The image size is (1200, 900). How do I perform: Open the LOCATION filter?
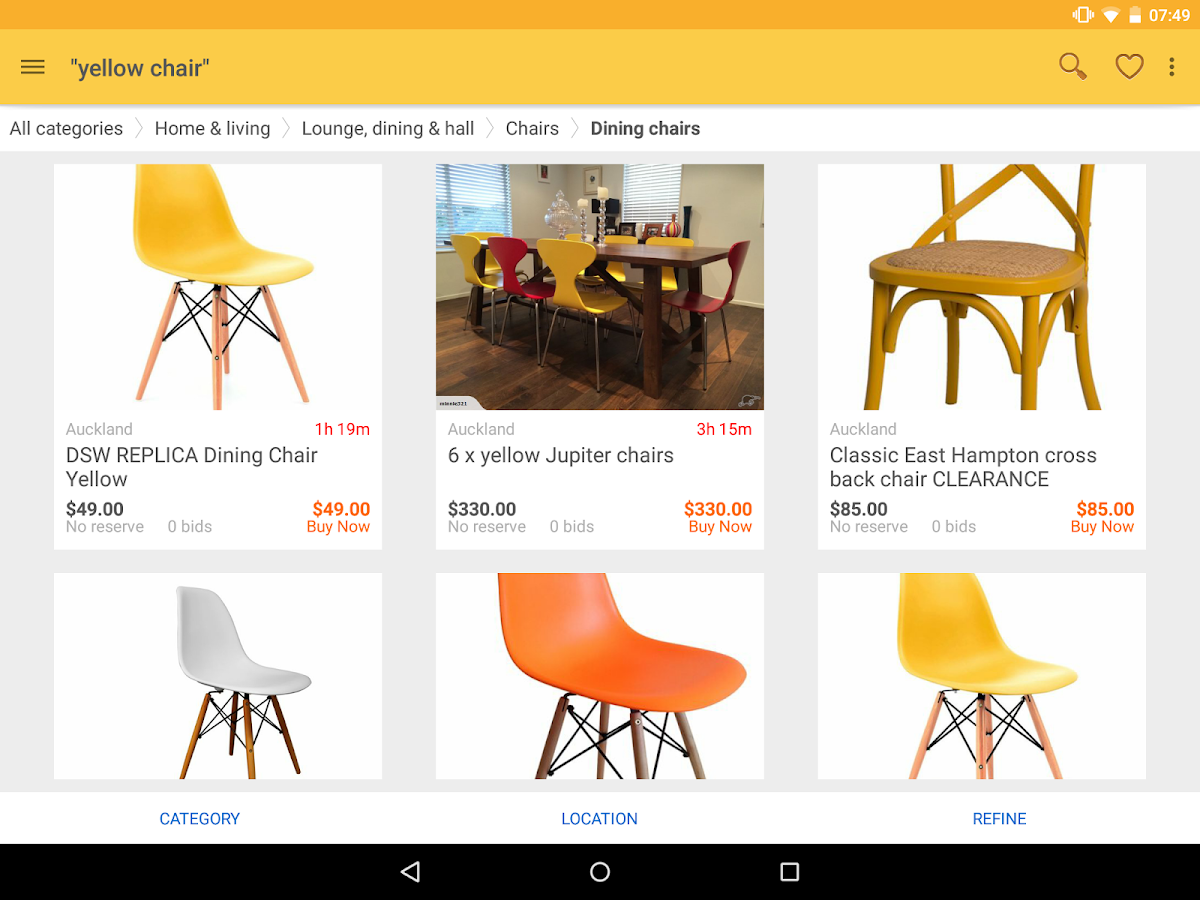tap(600, 818)
